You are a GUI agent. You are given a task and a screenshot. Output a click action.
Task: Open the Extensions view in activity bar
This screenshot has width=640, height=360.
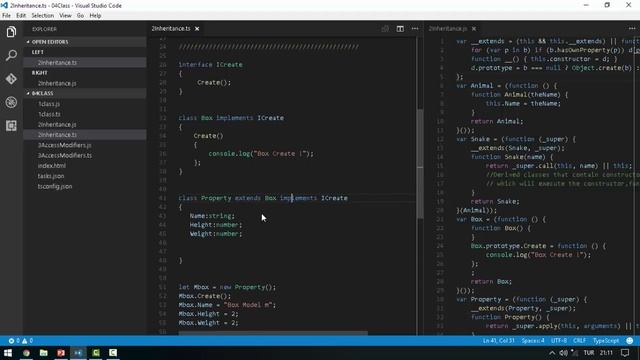[11, 125]
